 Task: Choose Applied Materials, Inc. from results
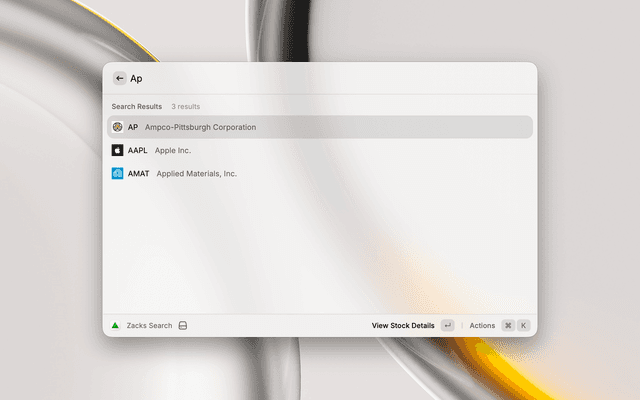tap(196, 173)
